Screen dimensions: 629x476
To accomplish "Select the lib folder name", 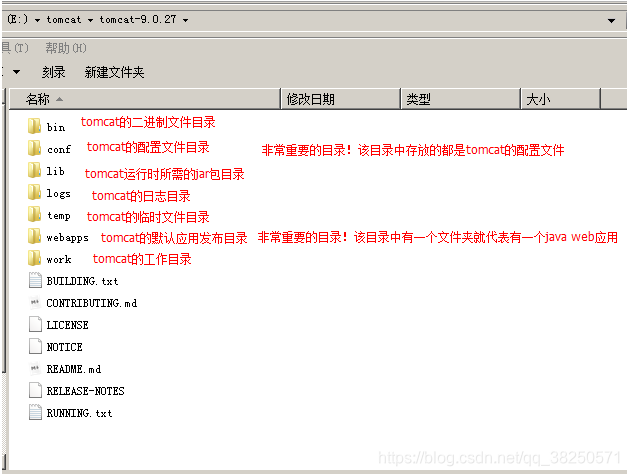I will [x=55, y=171].
